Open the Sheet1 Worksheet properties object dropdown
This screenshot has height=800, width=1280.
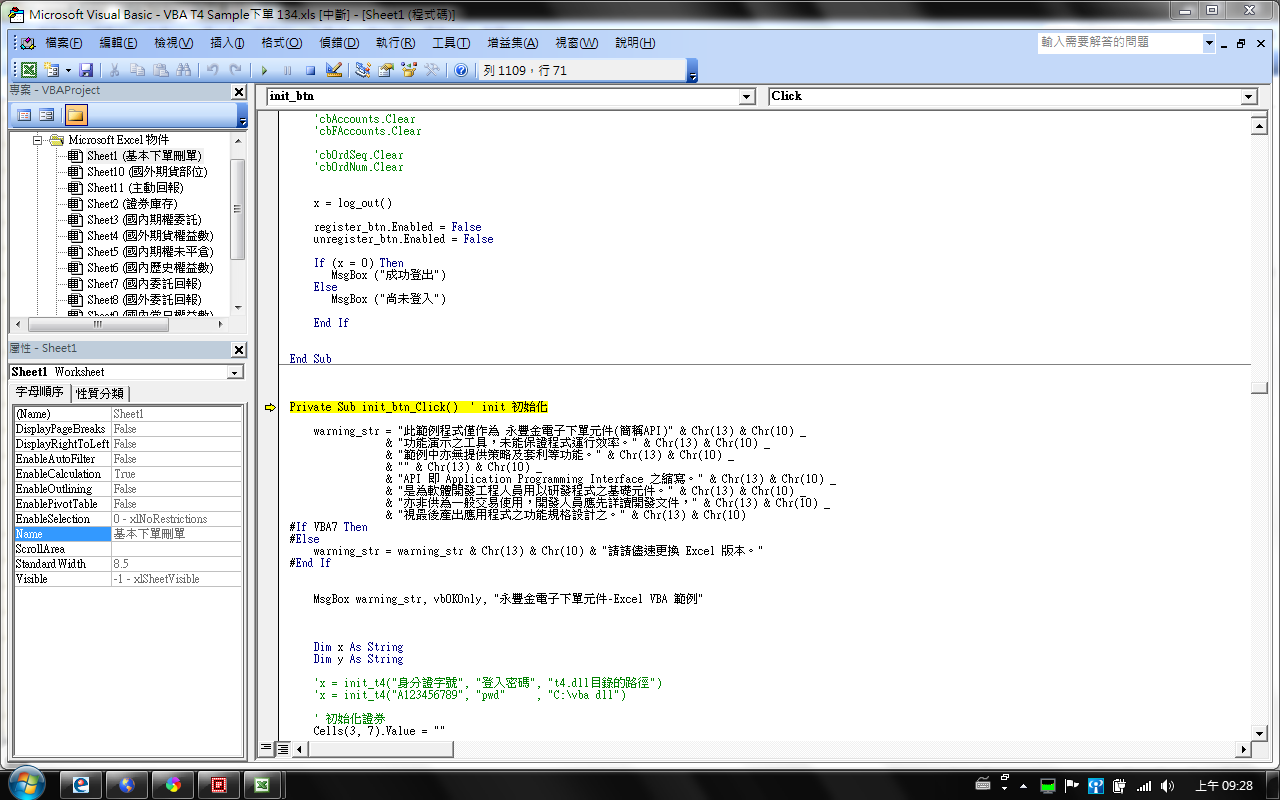click(x=235, y=373)
